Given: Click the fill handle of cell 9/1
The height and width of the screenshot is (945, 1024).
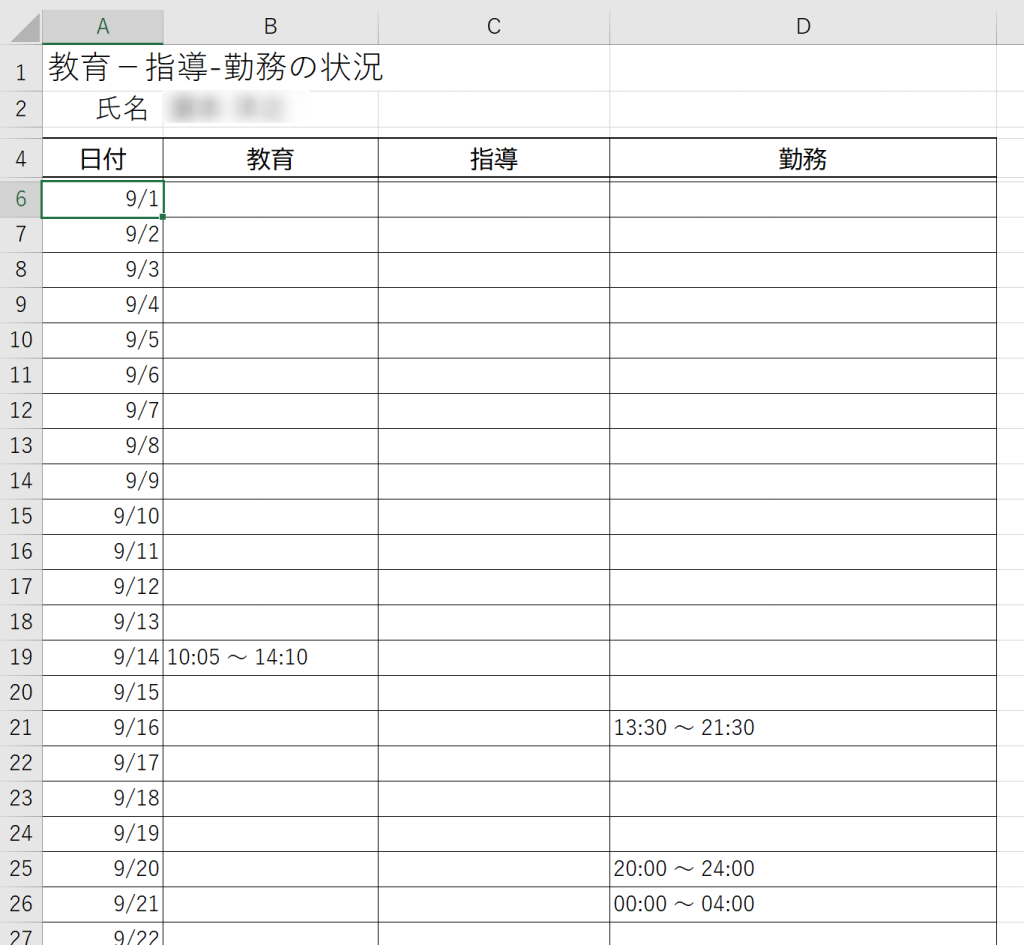Looking at the screenshot, I should pos(162,216).
